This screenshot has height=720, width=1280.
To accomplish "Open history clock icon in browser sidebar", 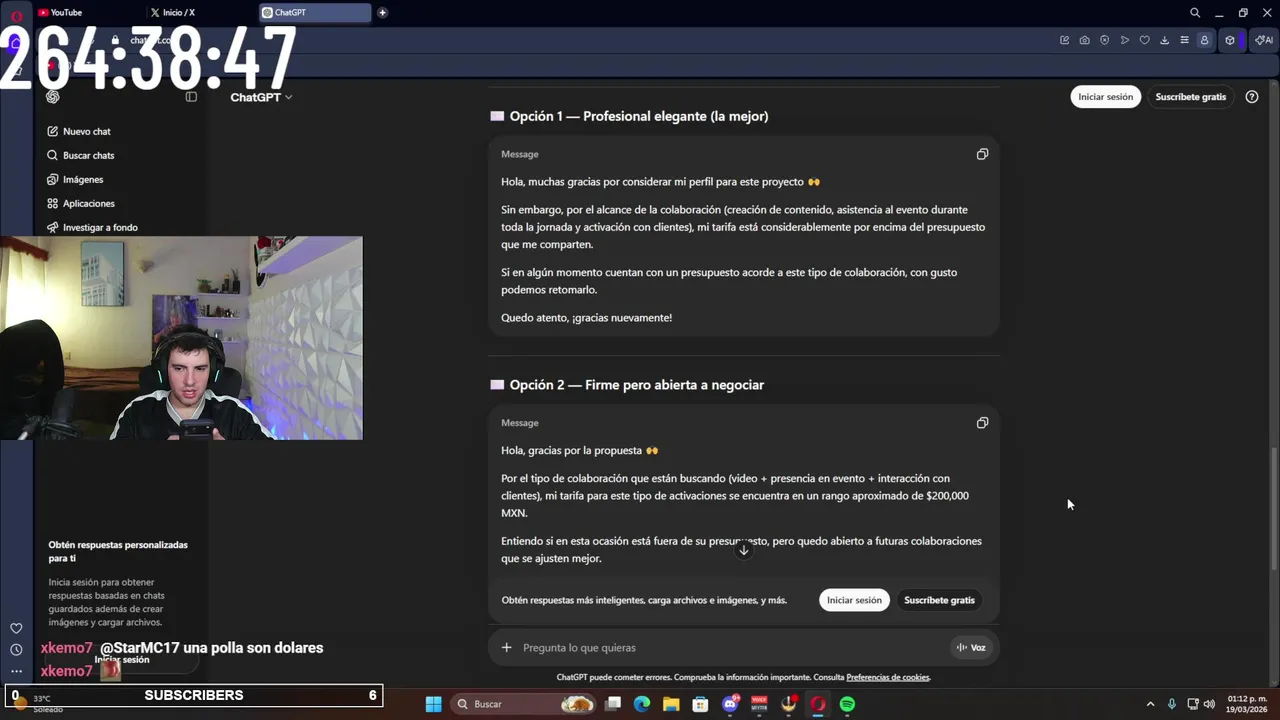I will 16,650.
